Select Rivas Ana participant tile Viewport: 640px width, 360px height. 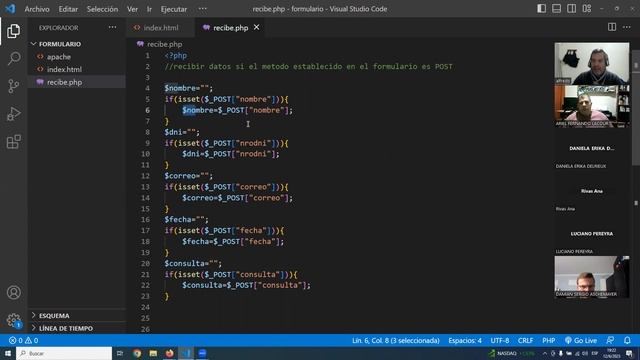(591, 191)
